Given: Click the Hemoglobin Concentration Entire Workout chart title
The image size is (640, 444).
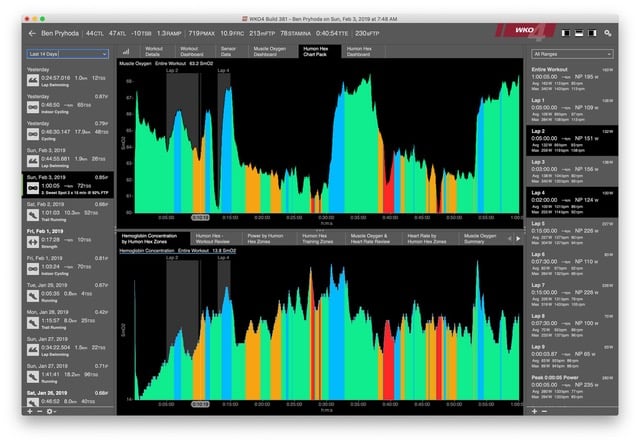Looking at the screenshot, I should tap(178, 251).
